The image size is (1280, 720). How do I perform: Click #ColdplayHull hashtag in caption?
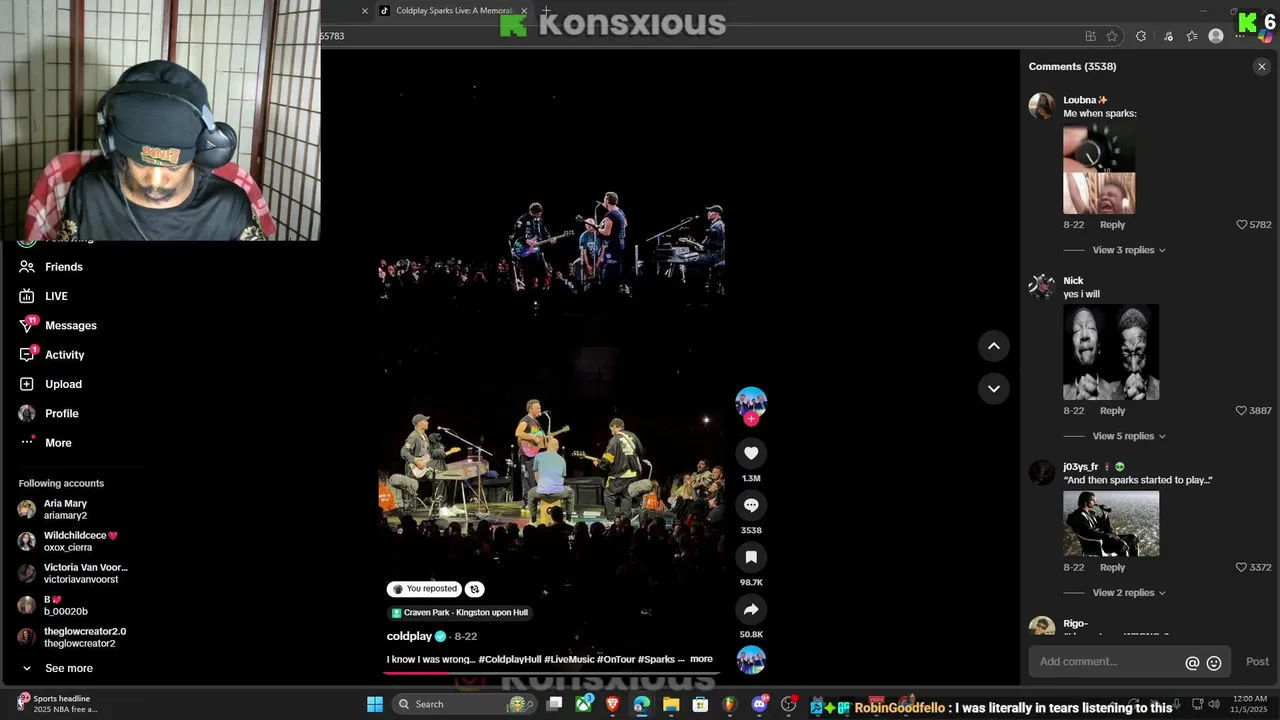point(510,659)
